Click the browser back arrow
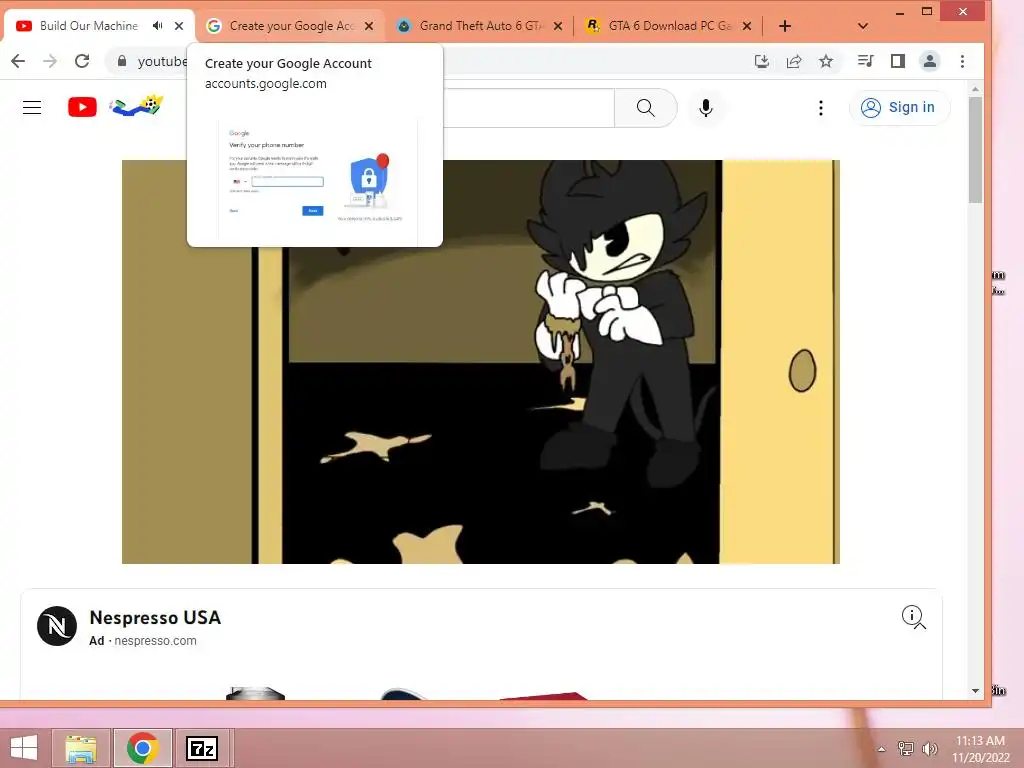1024x768 pixels. point(18,61)
